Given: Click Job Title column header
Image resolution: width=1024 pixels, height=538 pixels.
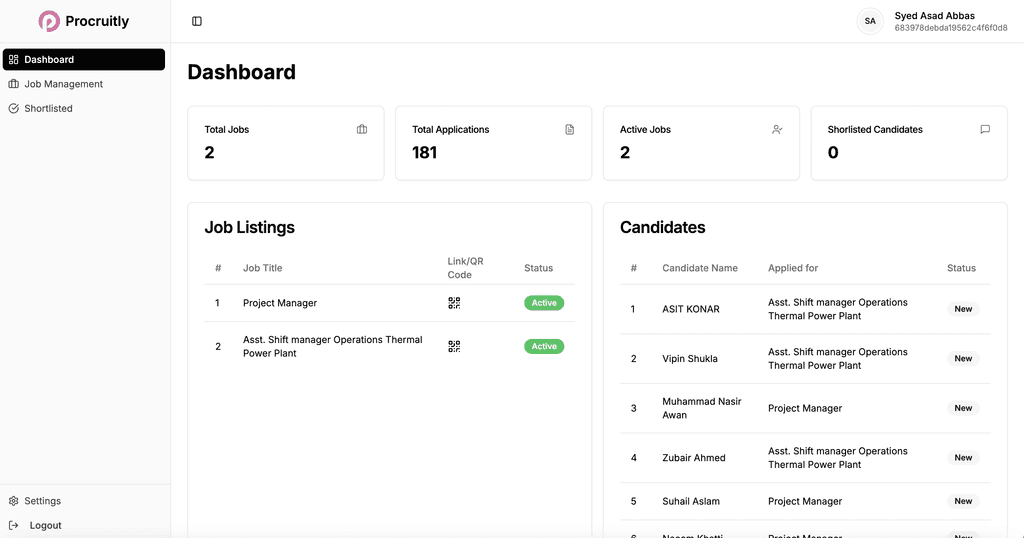Looking at the screenshot, I should point(263,268).
